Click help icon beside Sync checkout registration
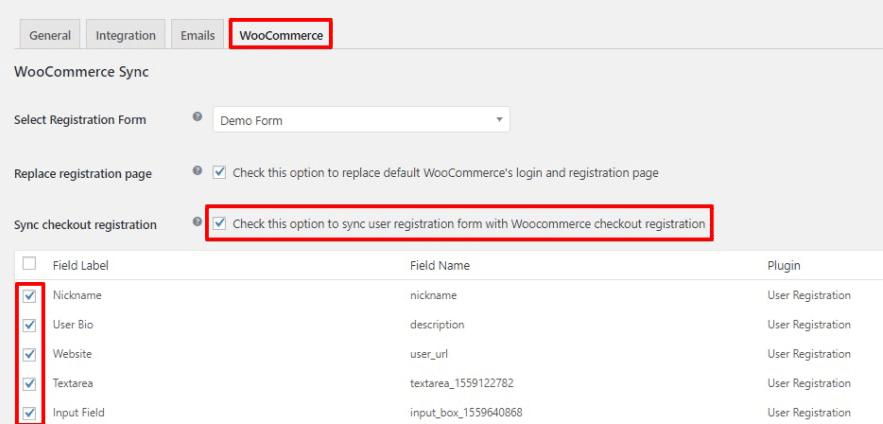 [197, 221]
